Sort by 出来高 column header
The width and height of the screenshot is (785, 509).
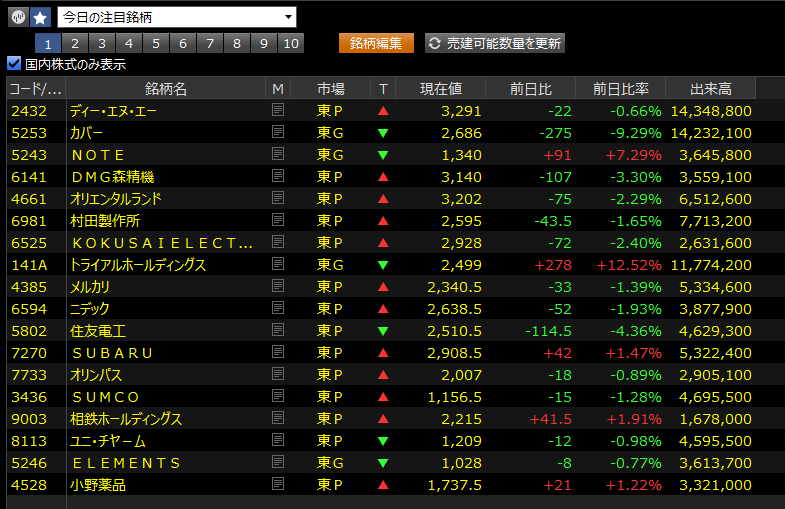711,89
